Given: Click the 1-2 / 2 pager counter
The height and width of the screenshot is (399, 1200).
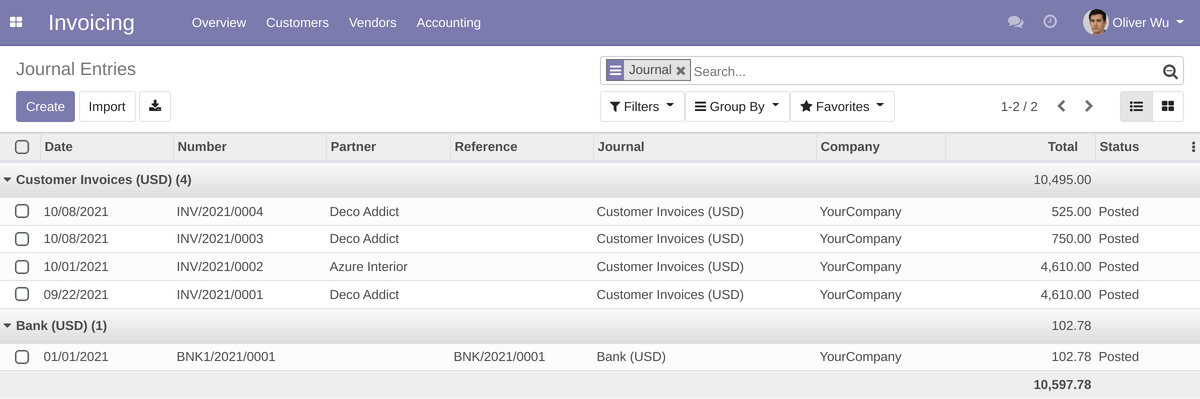Looking at the screenshot, I should (1019, 107).
